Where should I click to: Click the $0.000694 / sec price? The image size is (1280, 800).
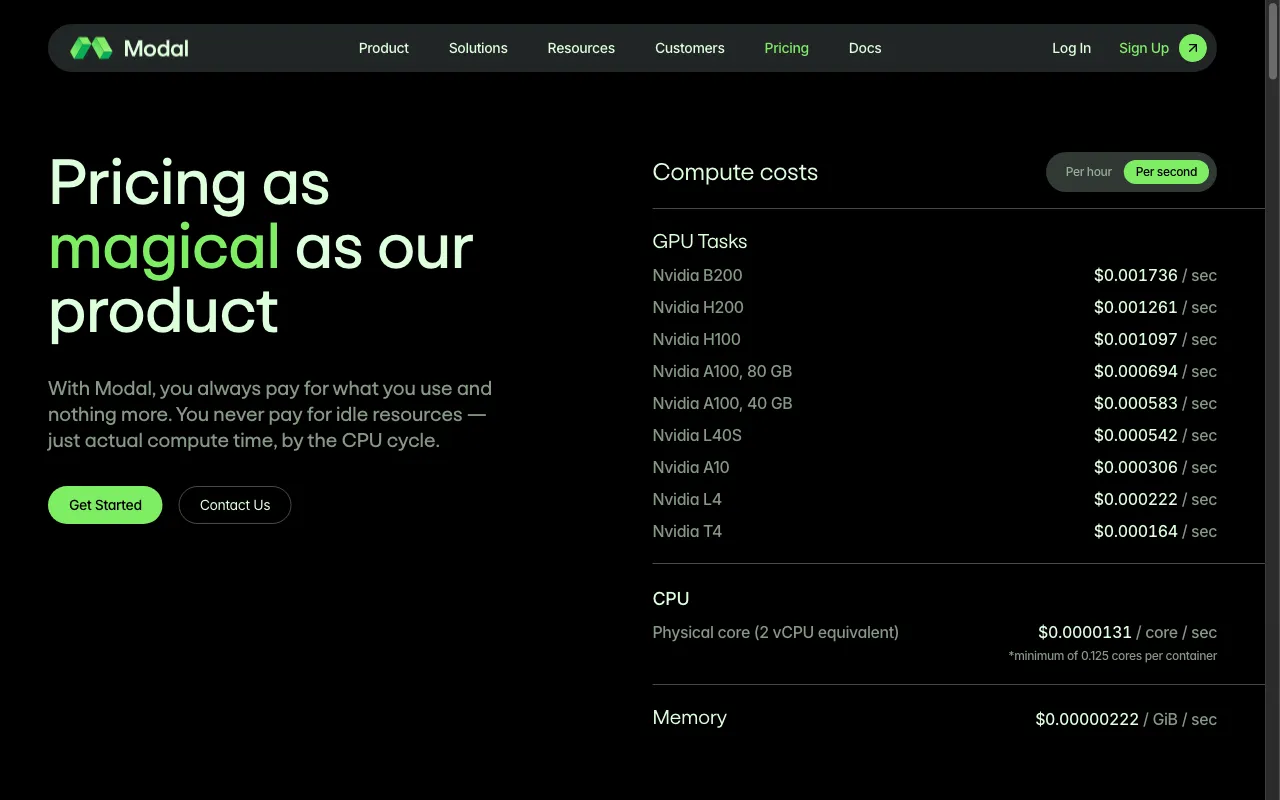coord(1155,371)
